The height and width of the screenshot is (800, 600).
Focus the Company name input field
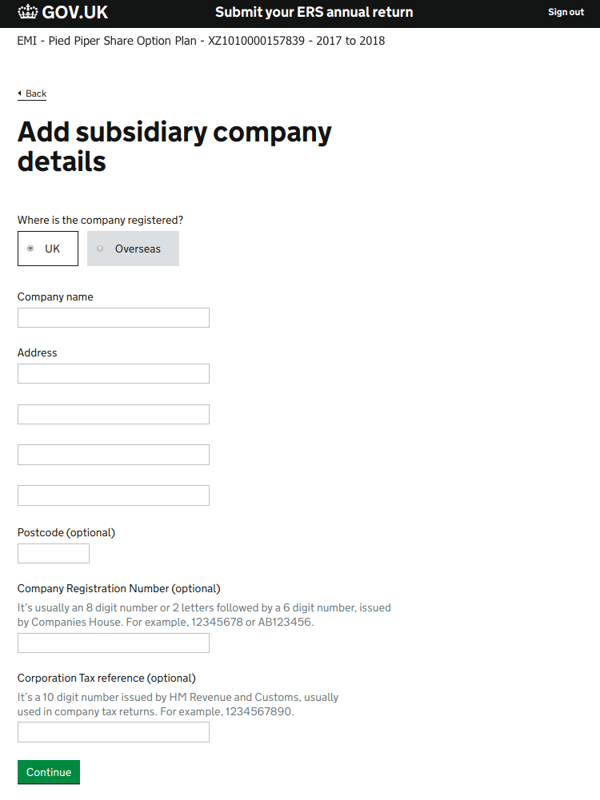click(113, 318)
